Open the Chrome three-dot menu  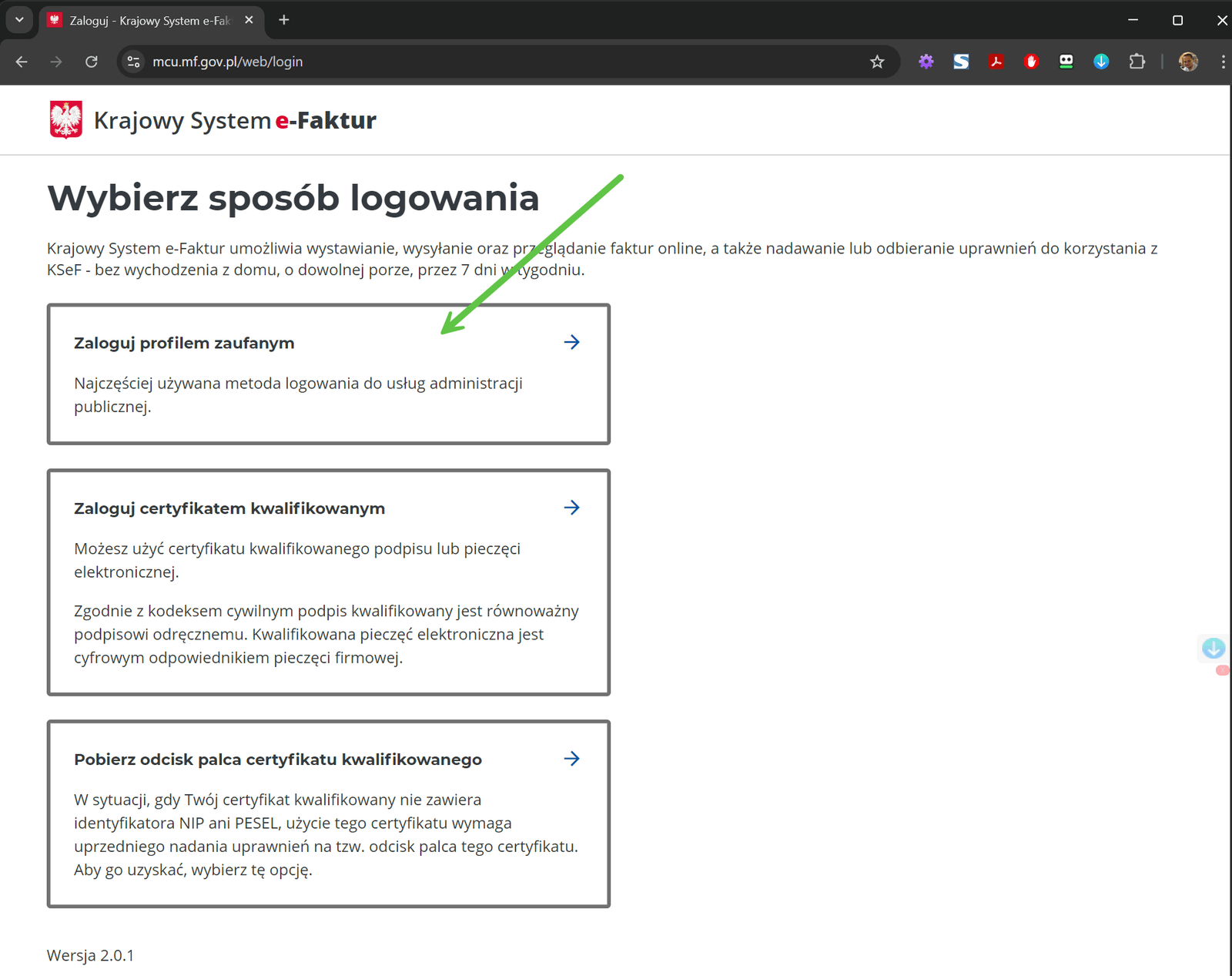(x=1222, y=62)
